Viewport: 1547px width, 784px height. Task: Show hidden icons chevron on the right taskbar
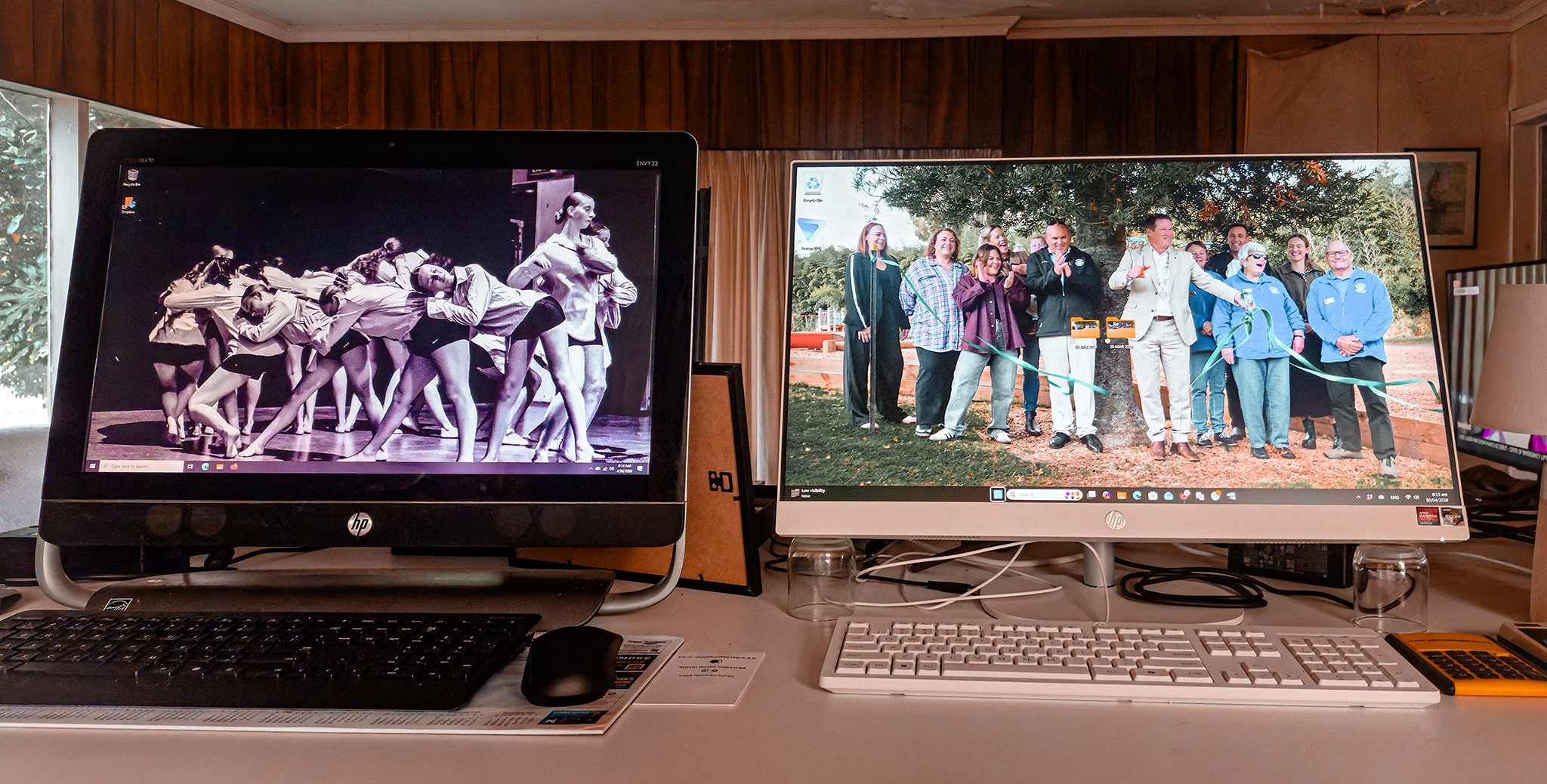click(x=1357, y=497)
